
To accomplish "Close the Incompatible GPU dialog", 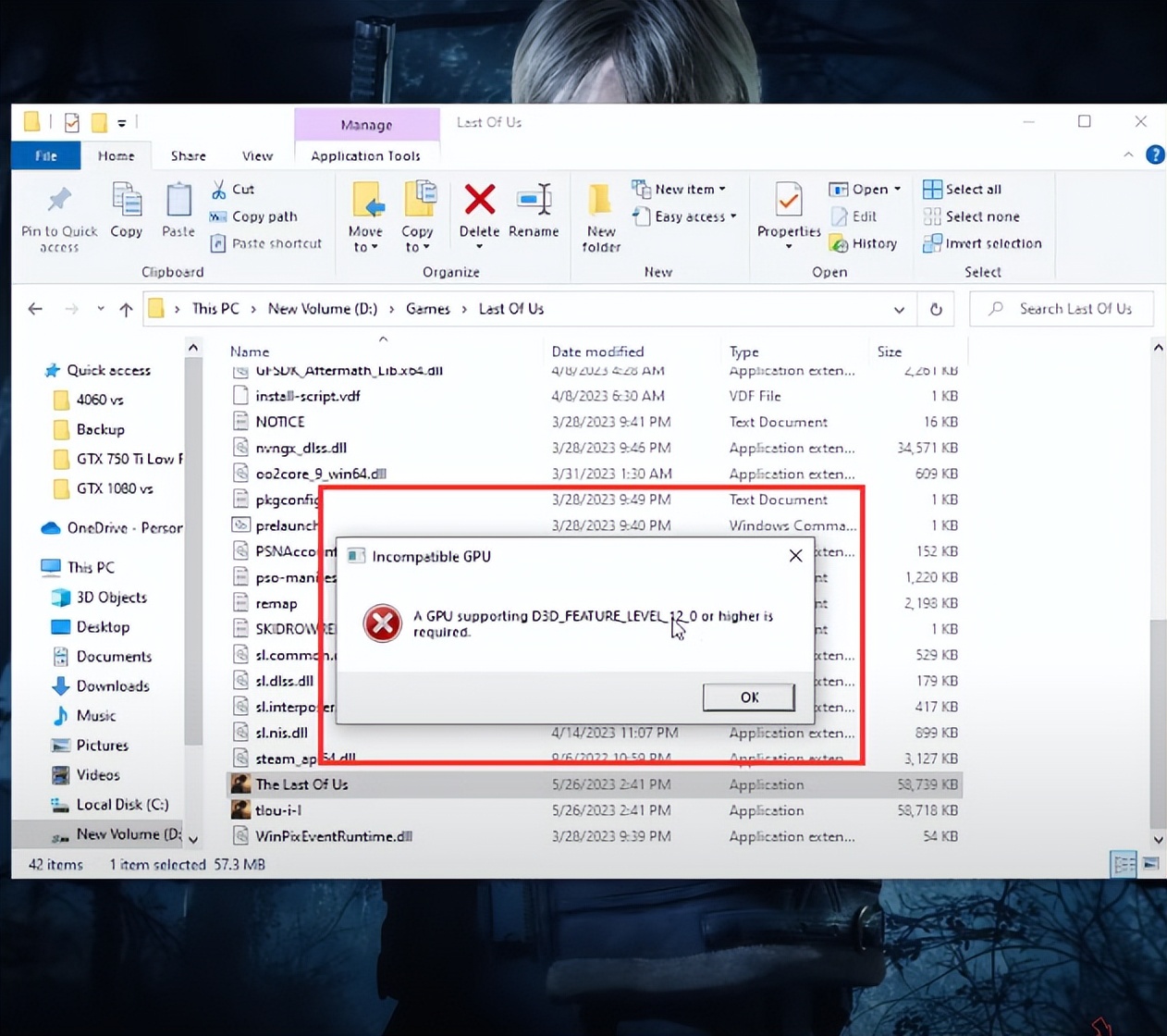I will (795, 556).
